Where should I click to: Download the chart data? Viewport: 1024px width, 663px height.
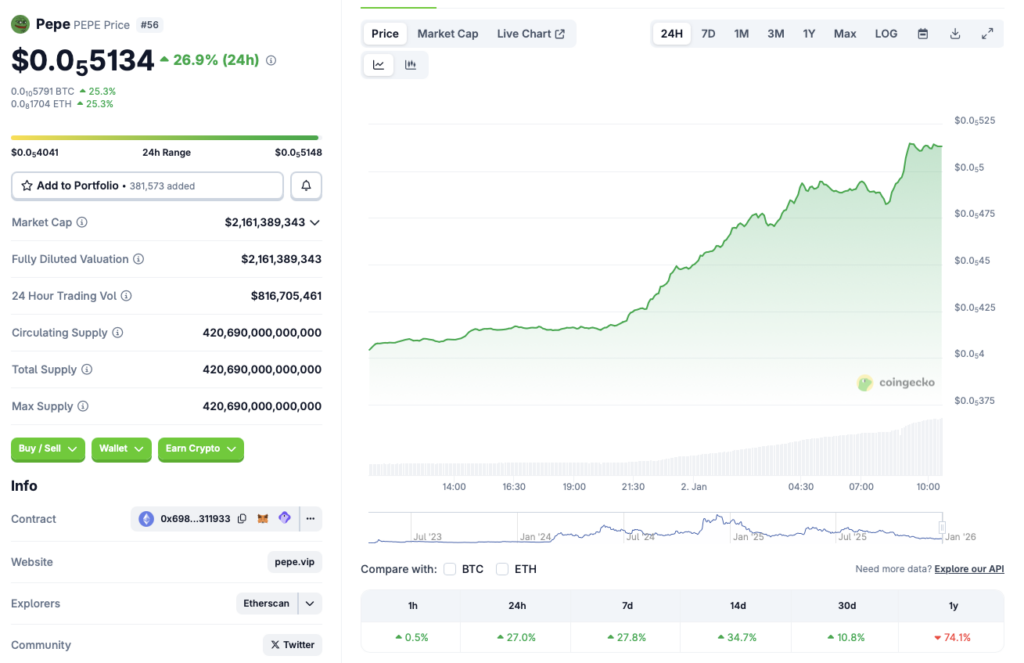tap(955, 34)
